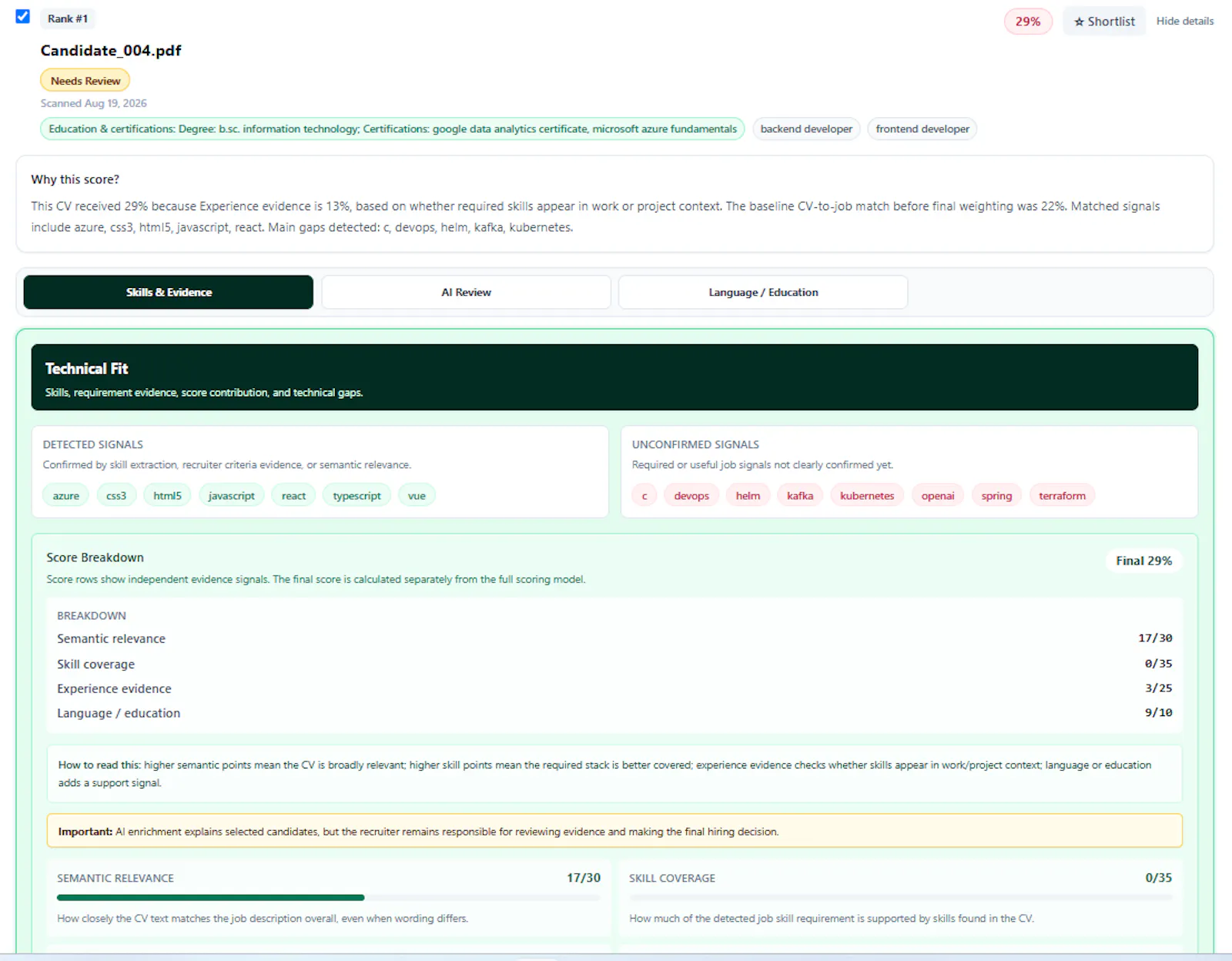Click the Score Breakdown heading
1232x961 pixels.
pos(95,558)
